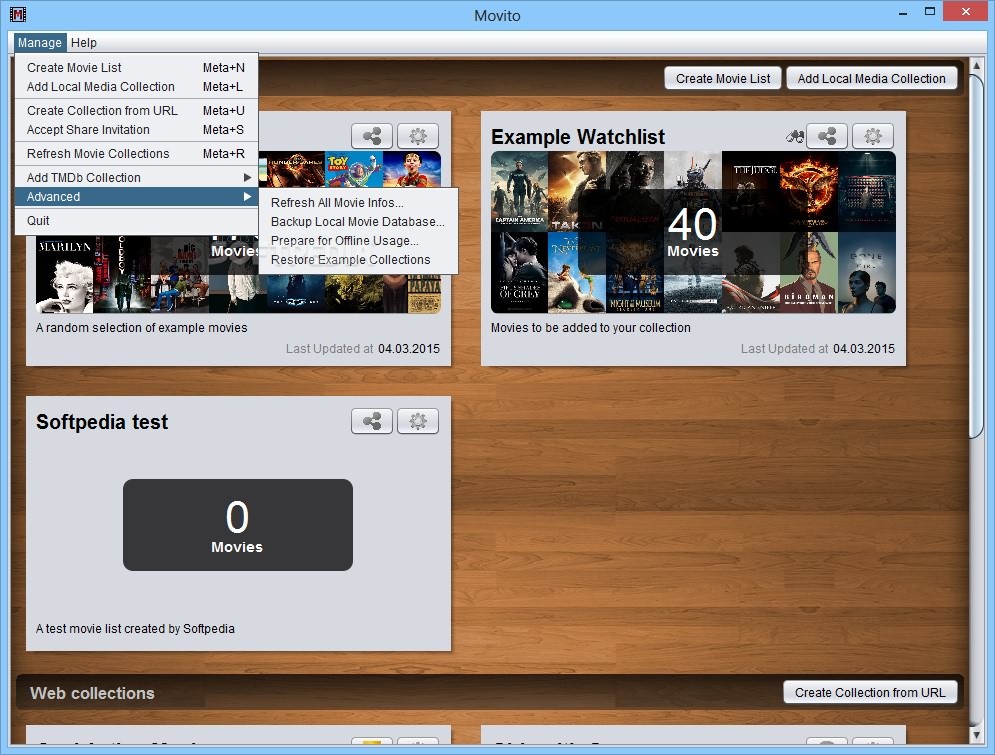Click the Movito app icon in title bar
995x755 pixels.
click(18, 14)
